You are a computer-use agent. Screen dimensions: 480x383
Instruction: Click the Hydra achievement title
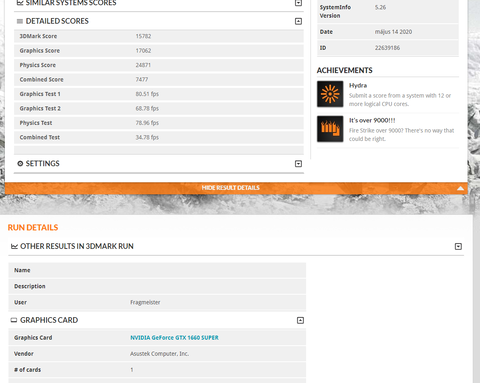tap(358, 85)
